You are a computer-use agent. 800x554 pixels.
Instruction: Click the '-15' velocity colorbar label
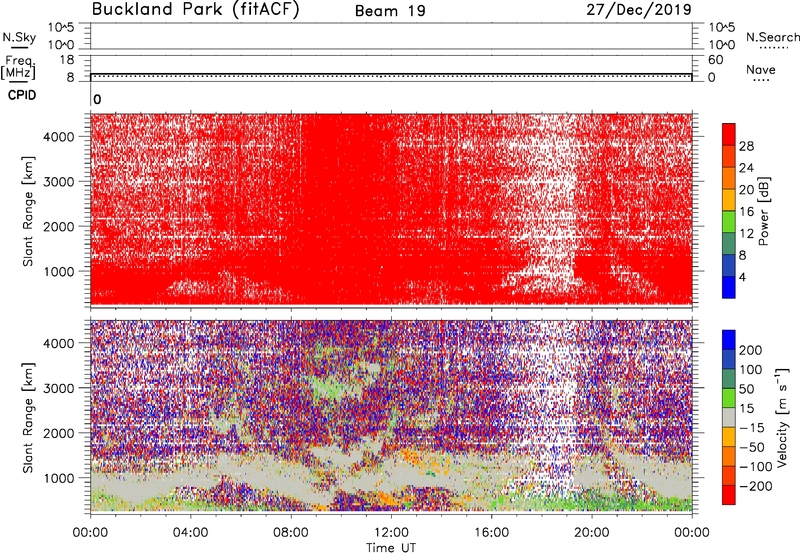752,428
